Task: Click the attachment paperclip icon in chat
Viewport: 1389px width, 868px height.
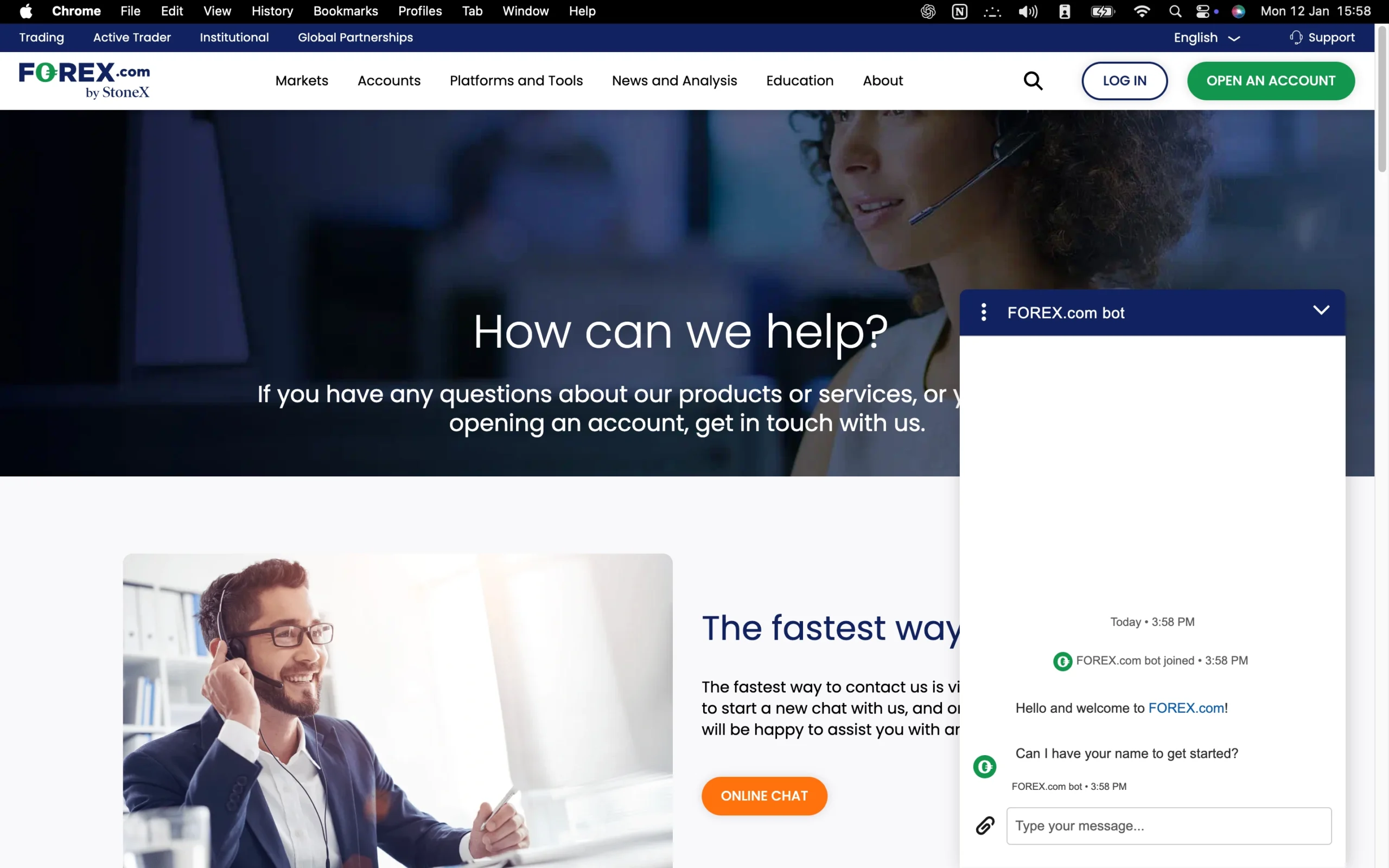Action: pyautogui.click(x=985, y=826)
